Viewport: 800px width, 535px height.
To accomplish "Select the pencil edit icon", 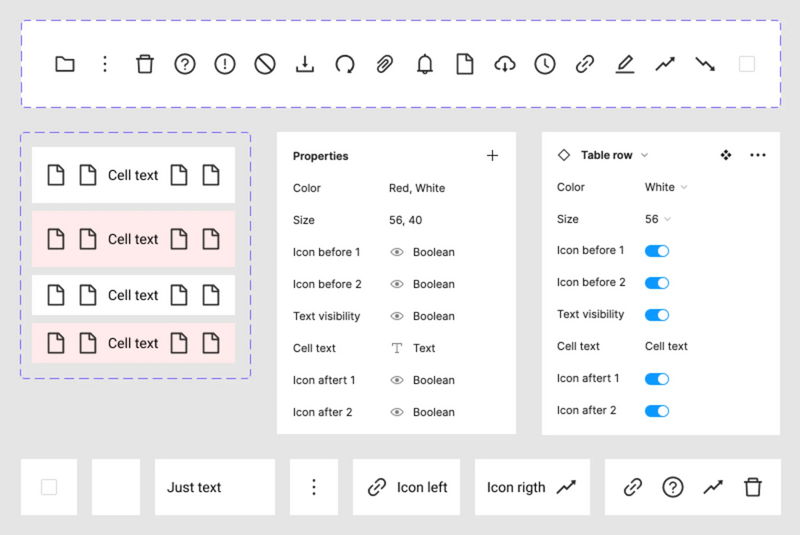I will 625,64.
